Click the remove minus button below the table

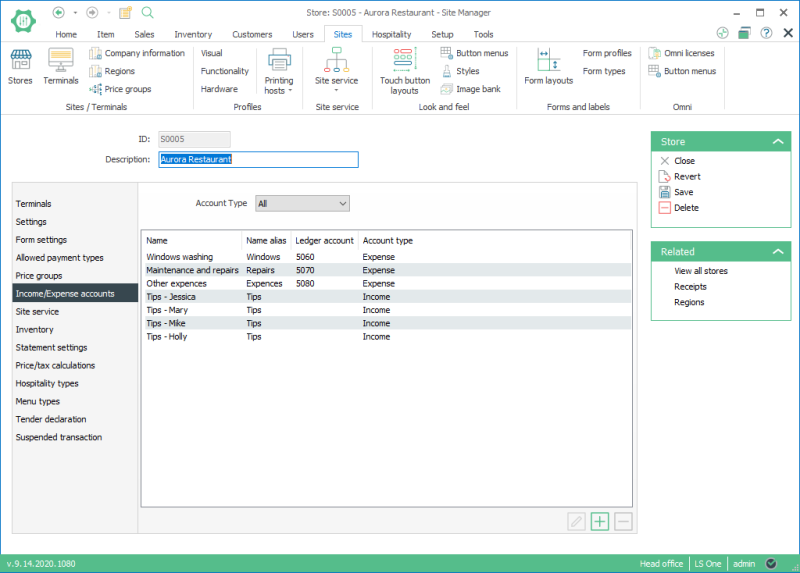coord(623,521)
